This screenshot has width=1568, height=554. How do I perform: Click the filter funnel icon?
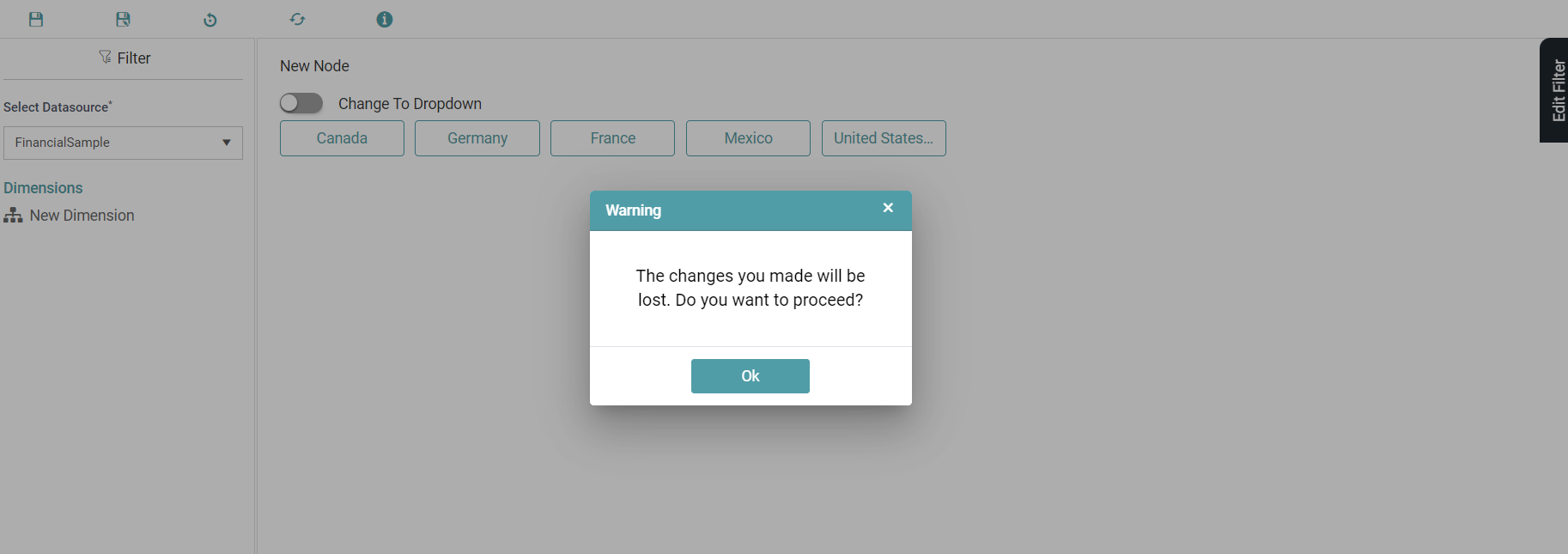coord(105,58)
